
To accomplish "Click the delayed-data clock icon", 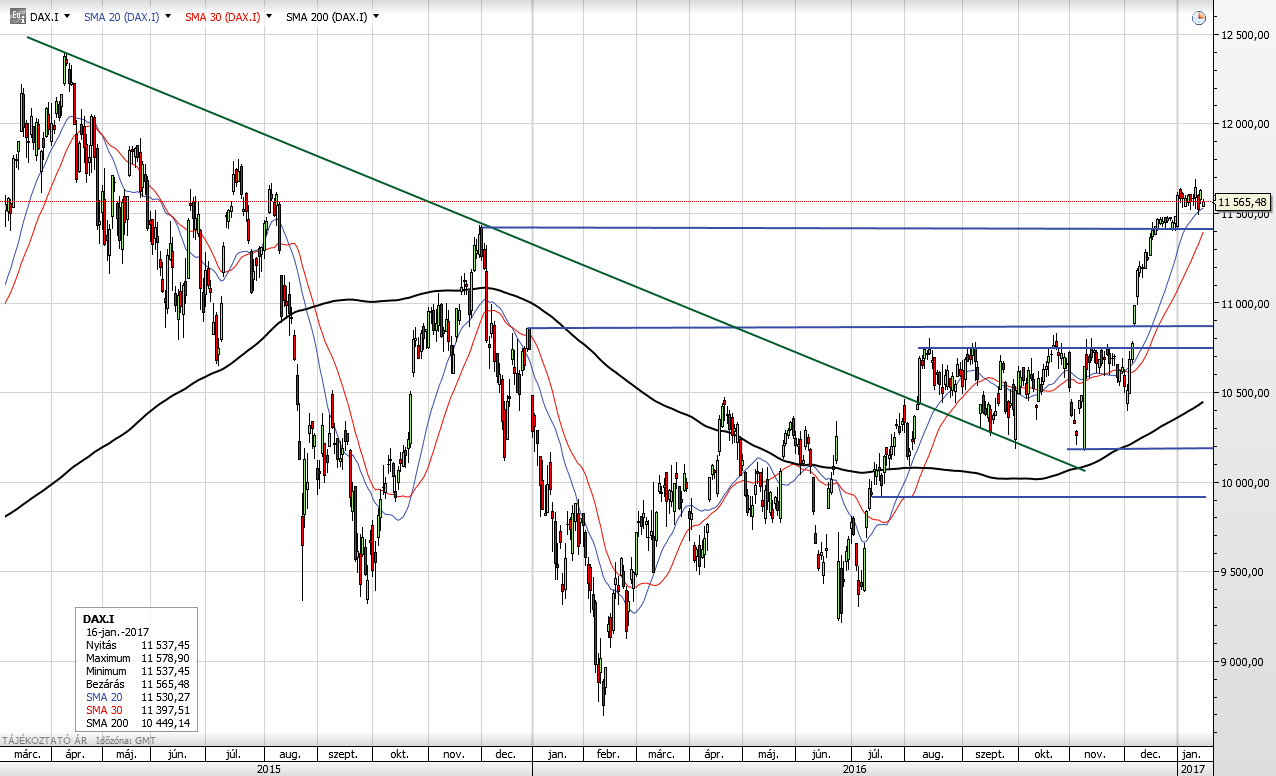I will [x=1199, y=18].
